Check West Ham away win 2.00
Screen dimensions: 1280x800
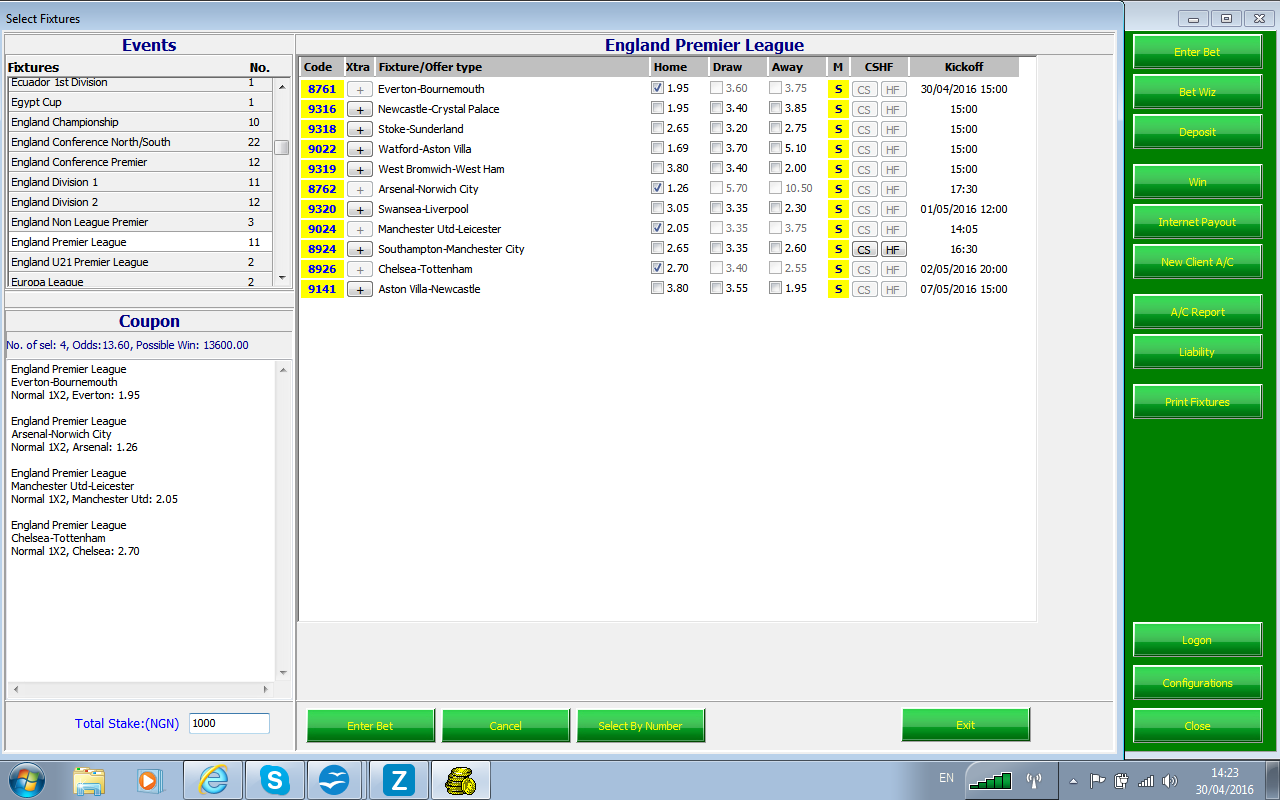coord(776,168)
